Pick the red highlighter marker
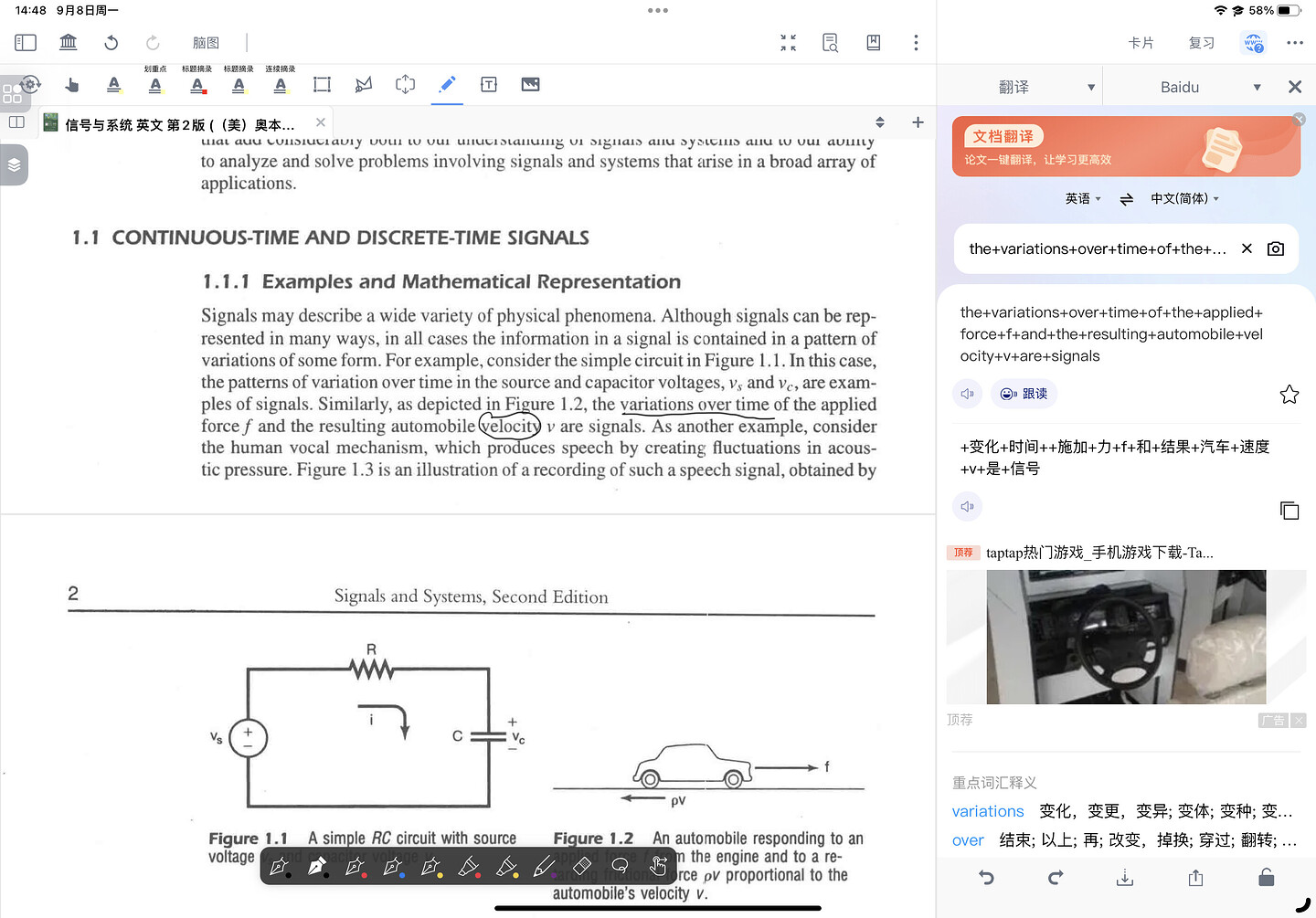Viewport: 1316px width, 918px height. [x=469, y=866]
